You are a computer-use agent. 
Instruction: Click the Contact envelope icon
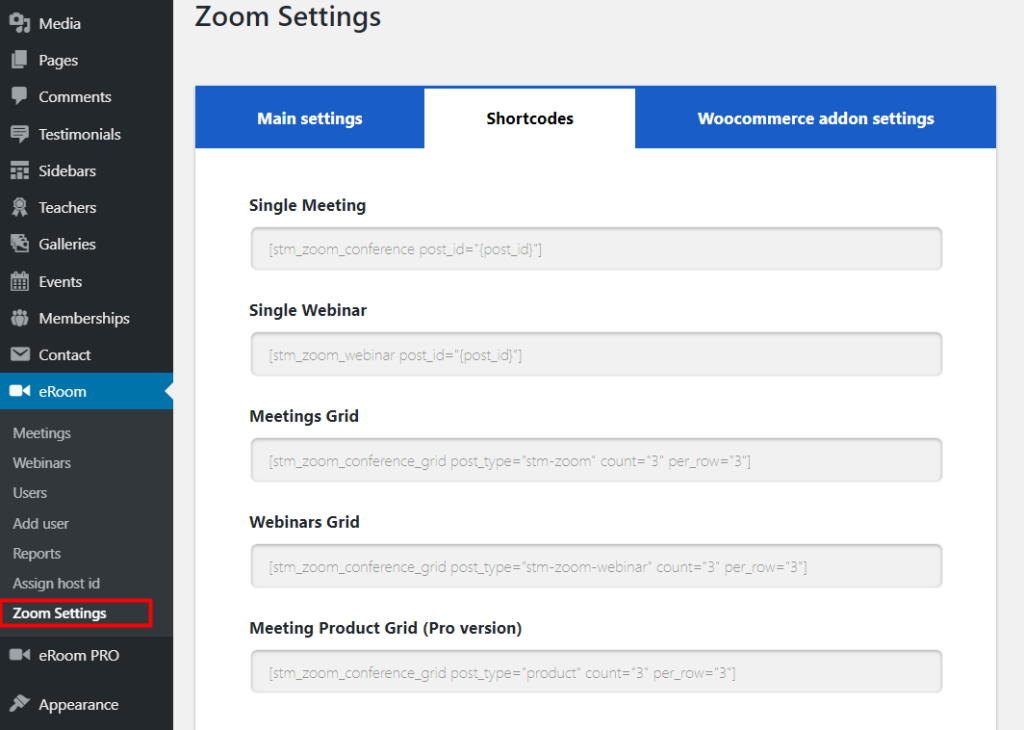[x=19, y=355]
